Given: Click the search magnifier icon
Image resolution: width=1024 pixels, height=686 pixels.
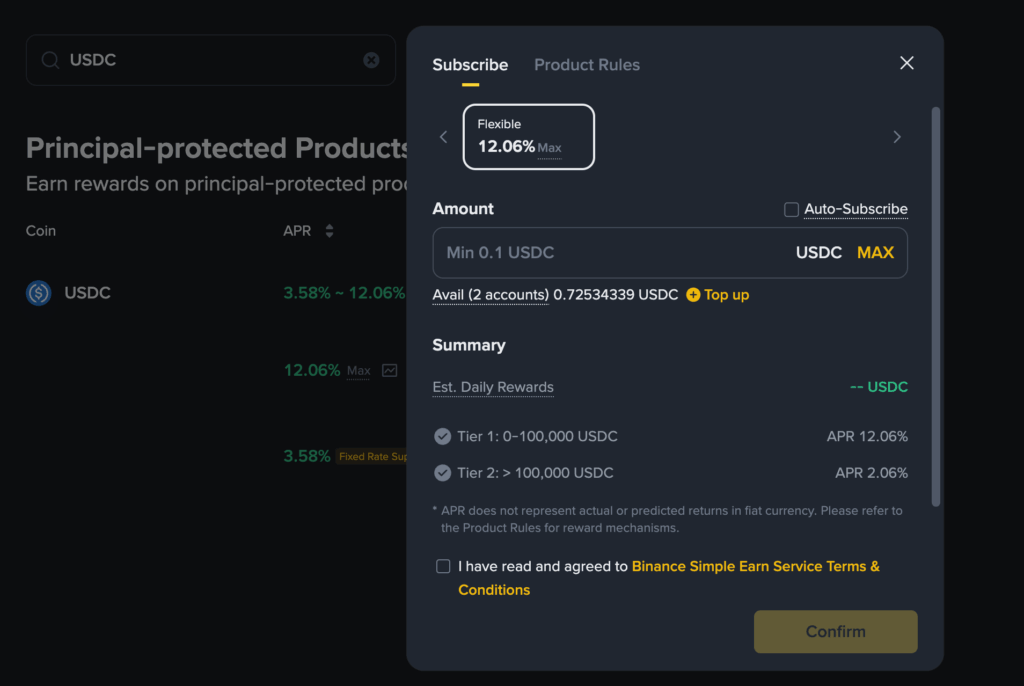Looking at the screenshot, I should pos(49,60).
